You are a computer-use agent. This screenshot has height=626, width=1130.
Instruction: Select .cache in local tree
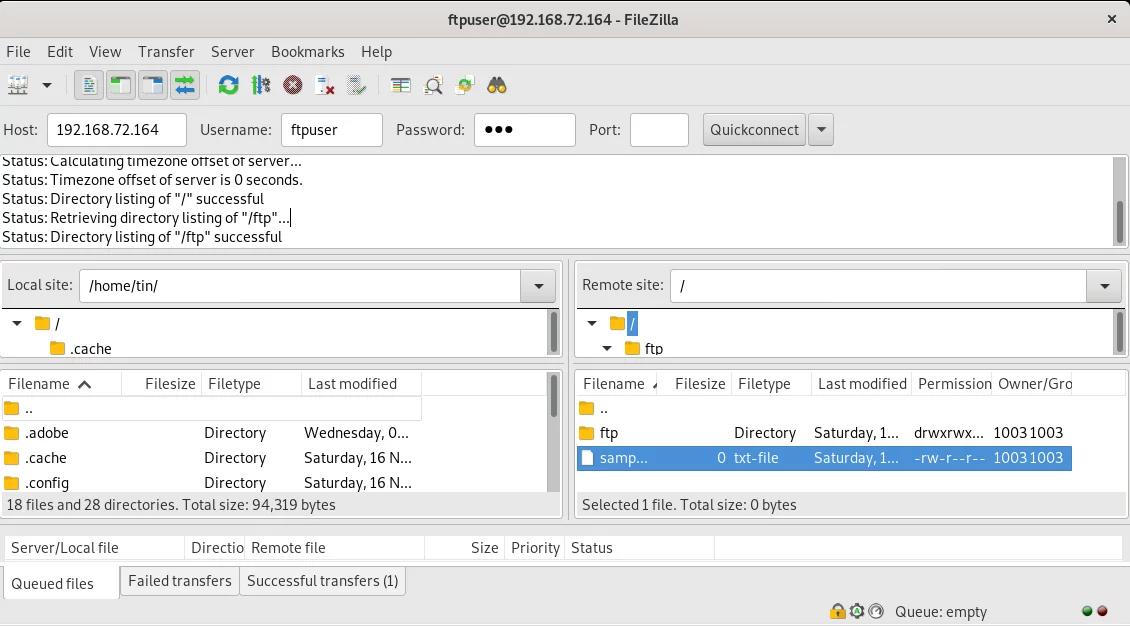pos(91,349)
